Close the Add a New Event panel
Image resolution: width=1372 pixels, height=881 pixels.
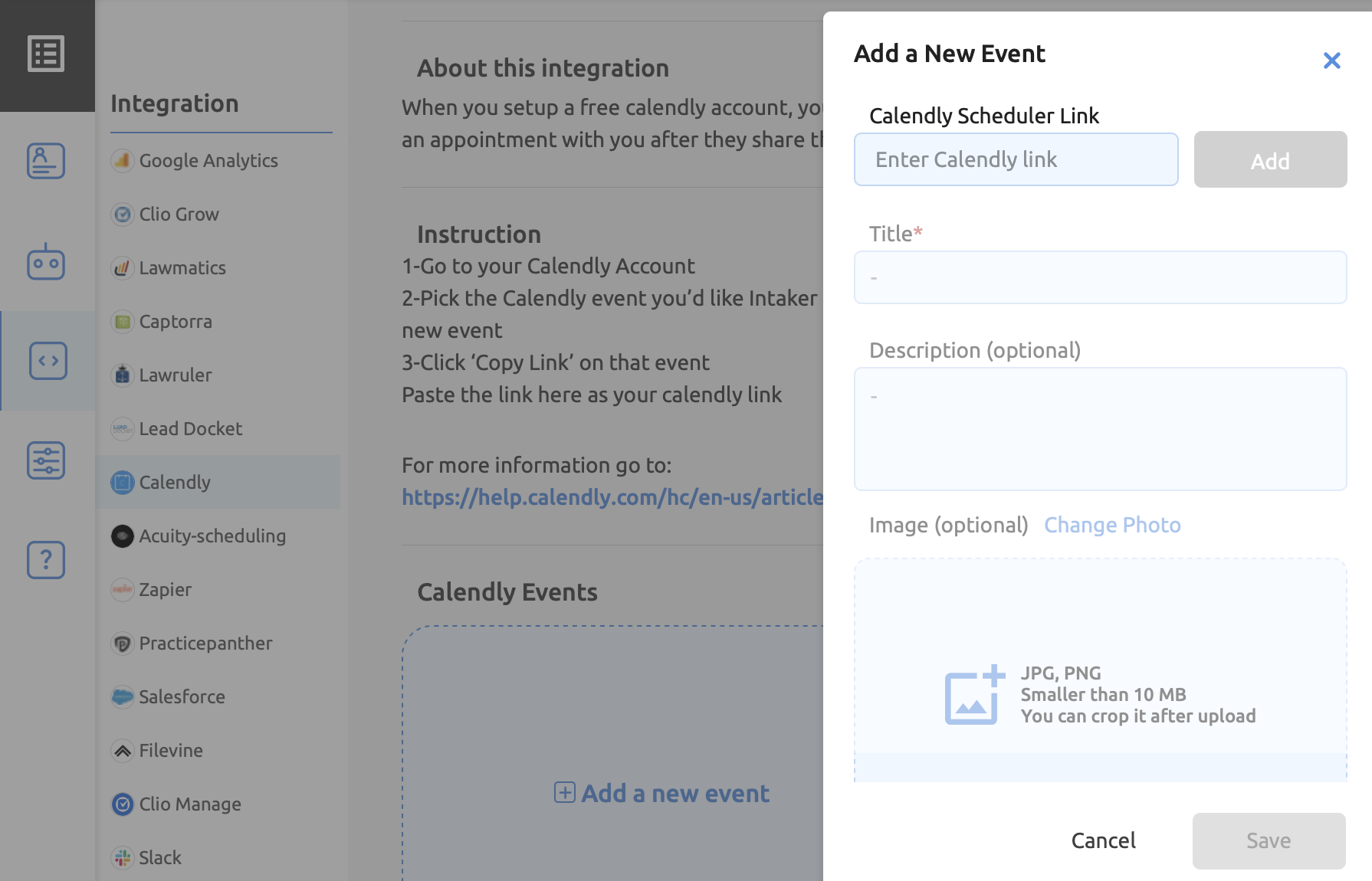(x=1331, y=61)
